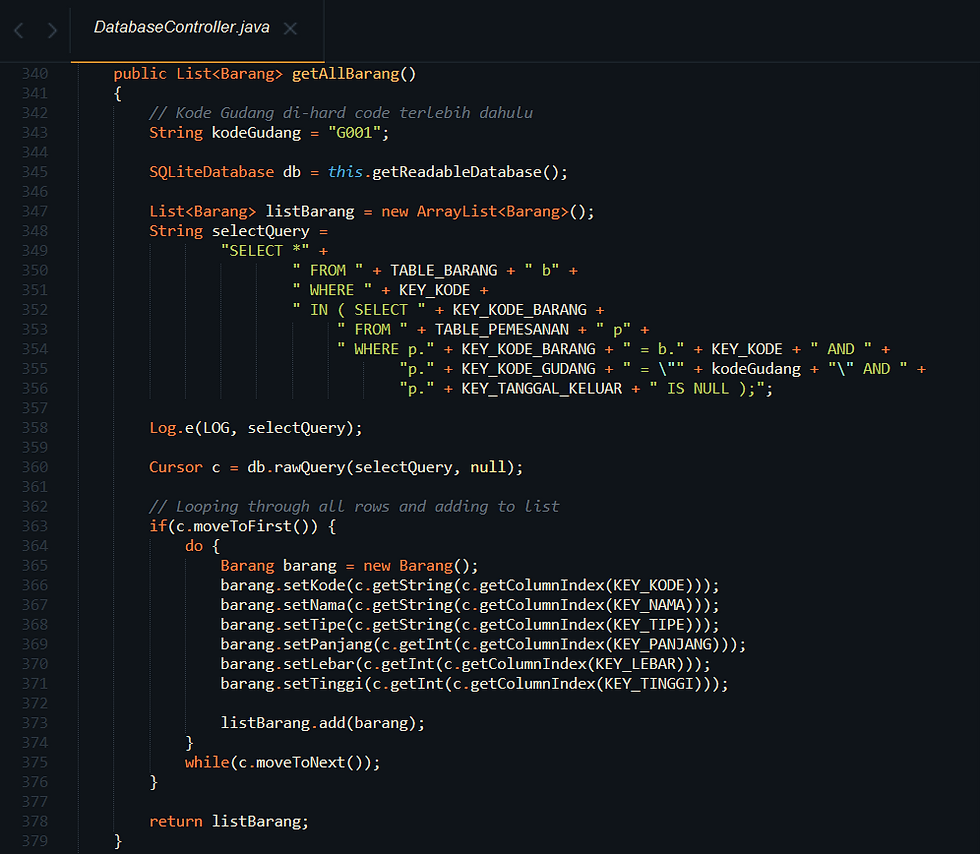The height and width of the screenshot is (854, 980).
Task: Click the Cursor type name on line 360
Action: [176, 468]
